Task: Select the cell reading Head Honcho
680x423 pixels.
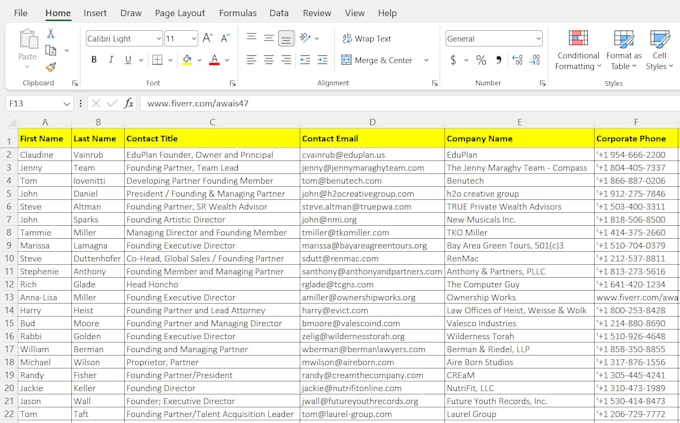Action: pos(212,285)
